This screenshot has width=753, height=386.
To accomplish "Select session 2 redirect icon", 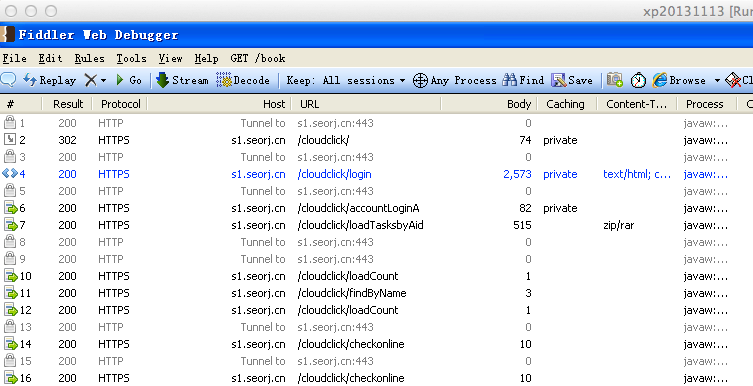I will pyautogui.click(x=10, y=140).
